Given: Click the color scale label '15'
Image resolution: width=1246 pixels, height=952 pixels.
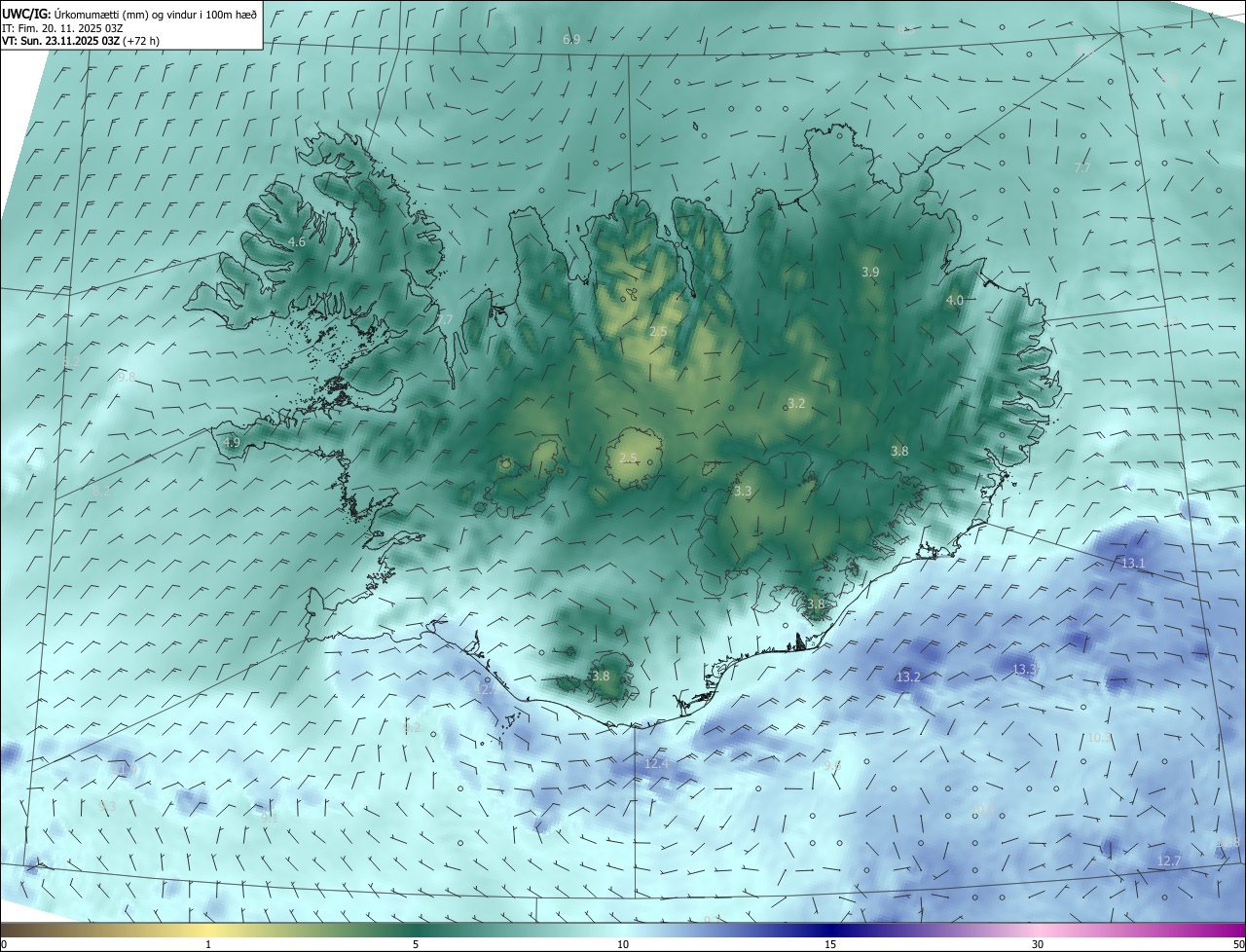Looking at the screenshot, I should click(830, 944).
